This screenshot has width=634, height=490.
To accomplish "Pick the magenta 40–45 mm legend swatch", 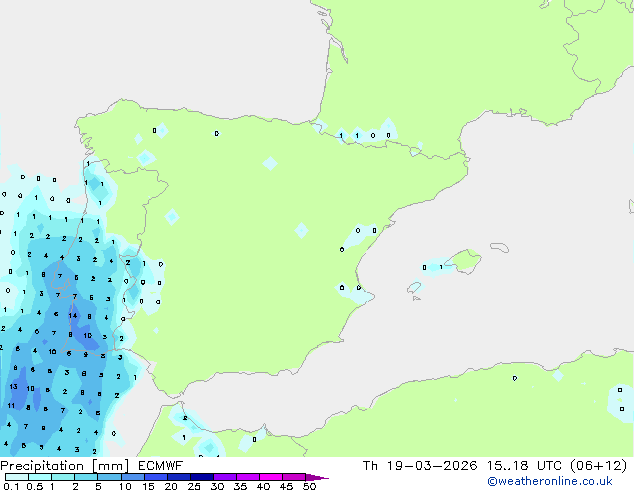I will click(271, 477).
